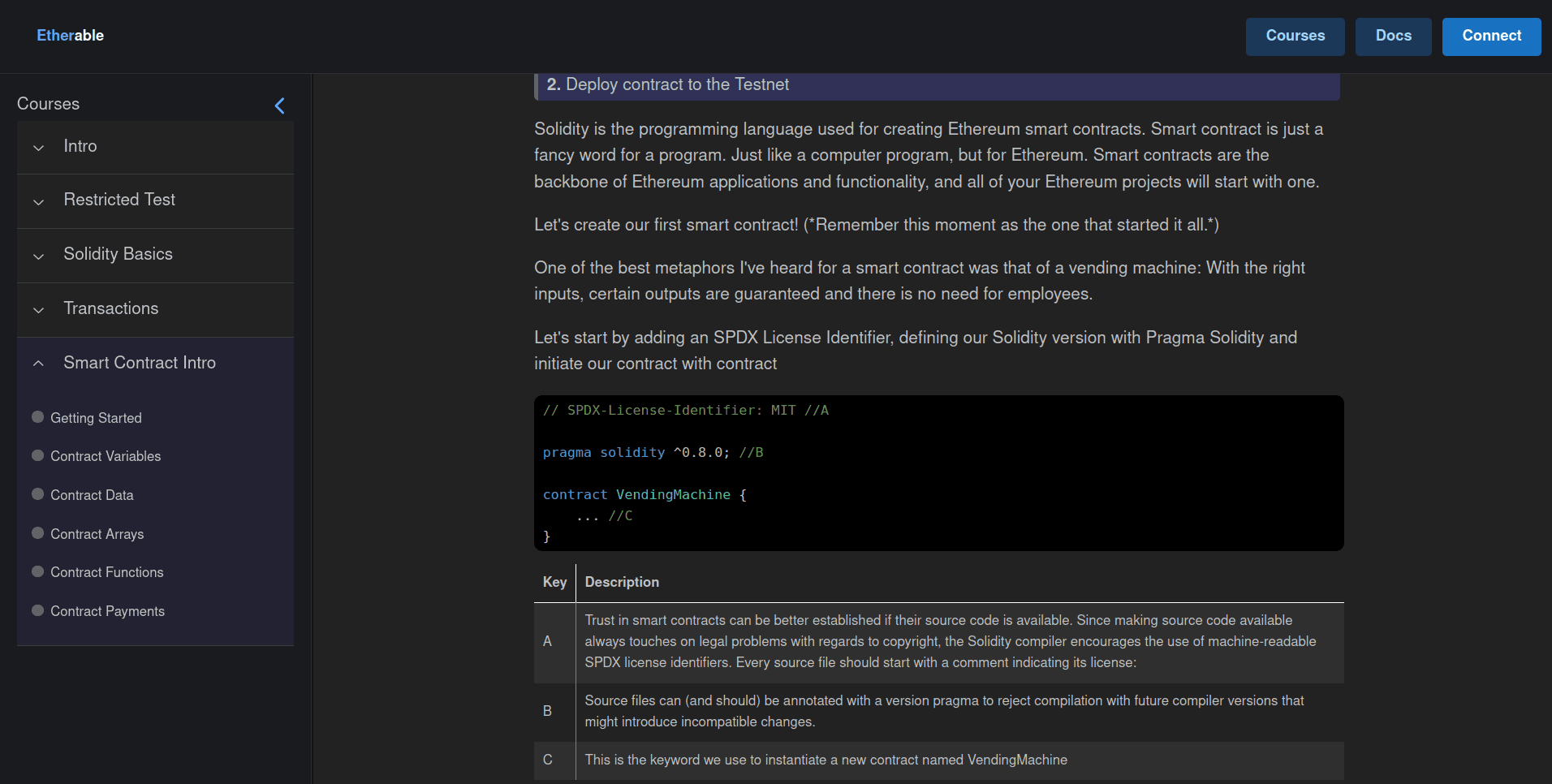This screenshot has height=784, width=1552.
Task: Select the Getting Started status dot
Action: 37,417
